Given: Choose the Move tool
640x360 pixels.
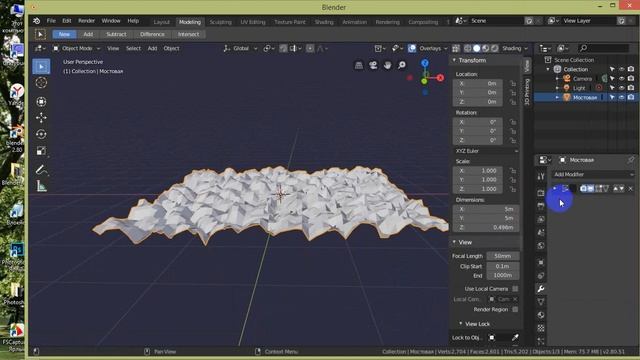Looking at the screenshot, I should coord(41,118).
